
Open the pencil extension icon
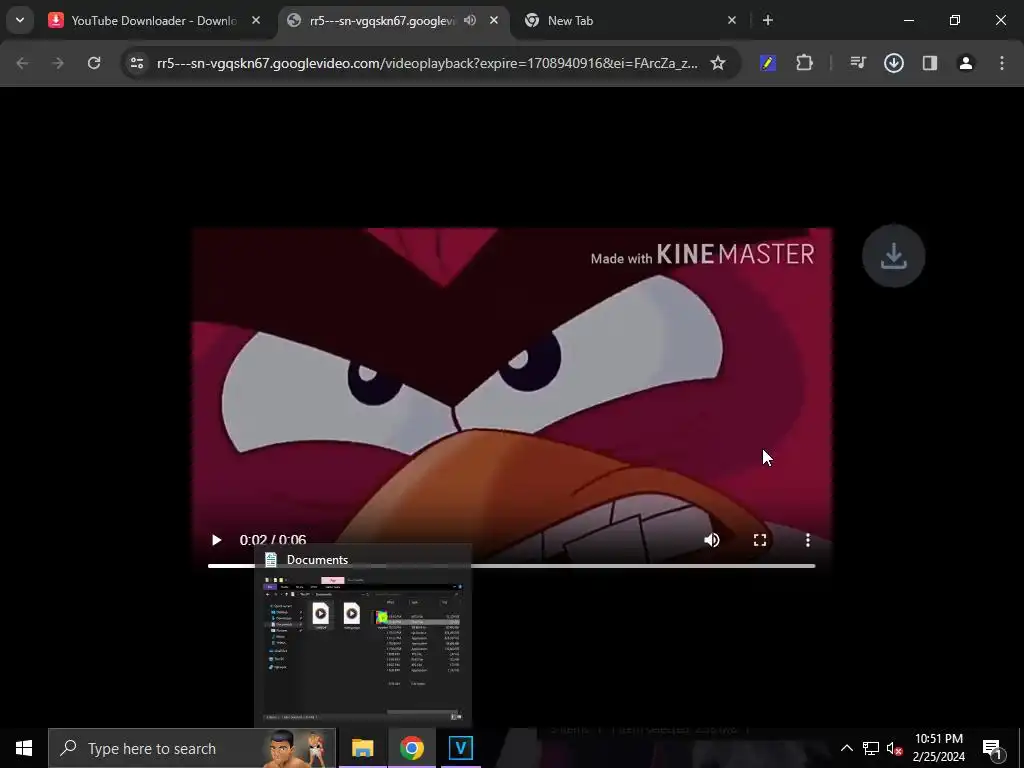pos(768,63)
